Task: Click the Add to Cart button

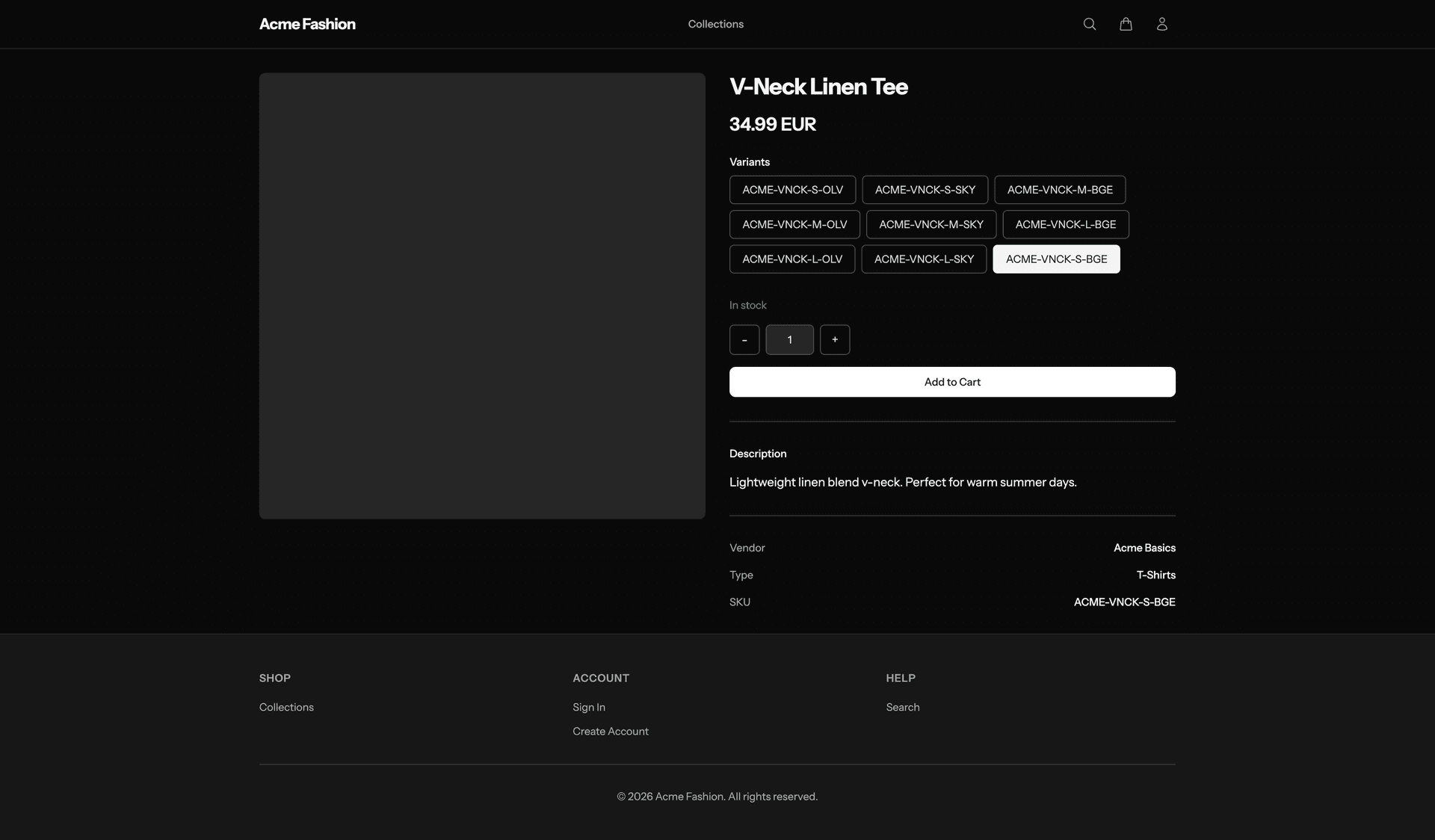Action: click(951, 381)
